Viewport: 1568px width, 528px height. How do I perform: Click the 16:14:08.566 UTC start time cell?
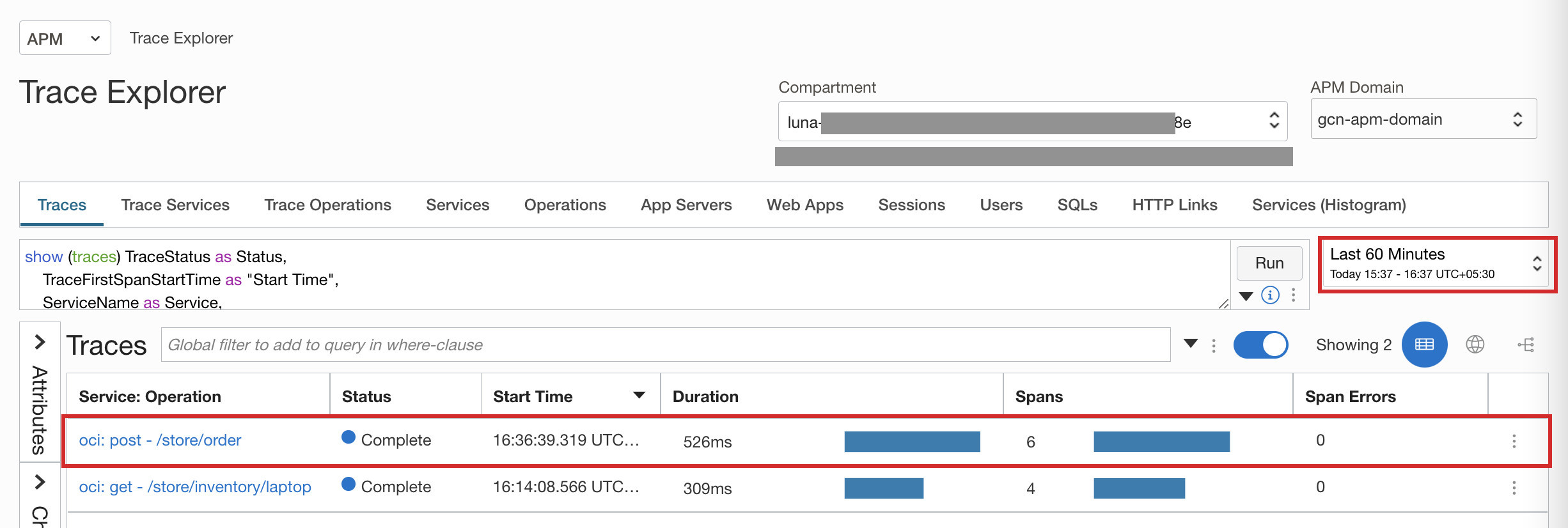click(x=566, y=486)
